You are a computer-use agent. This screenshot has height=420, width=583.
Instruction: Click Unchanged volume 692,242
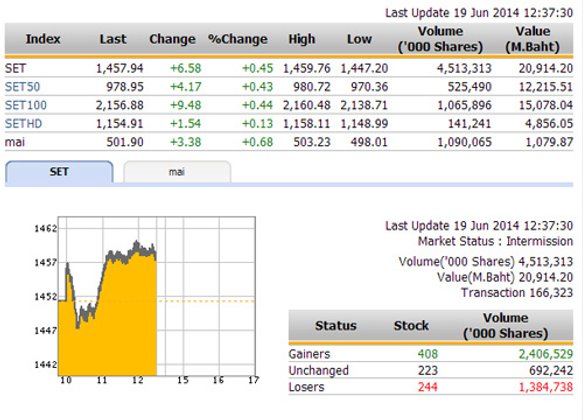coord(551,371)
